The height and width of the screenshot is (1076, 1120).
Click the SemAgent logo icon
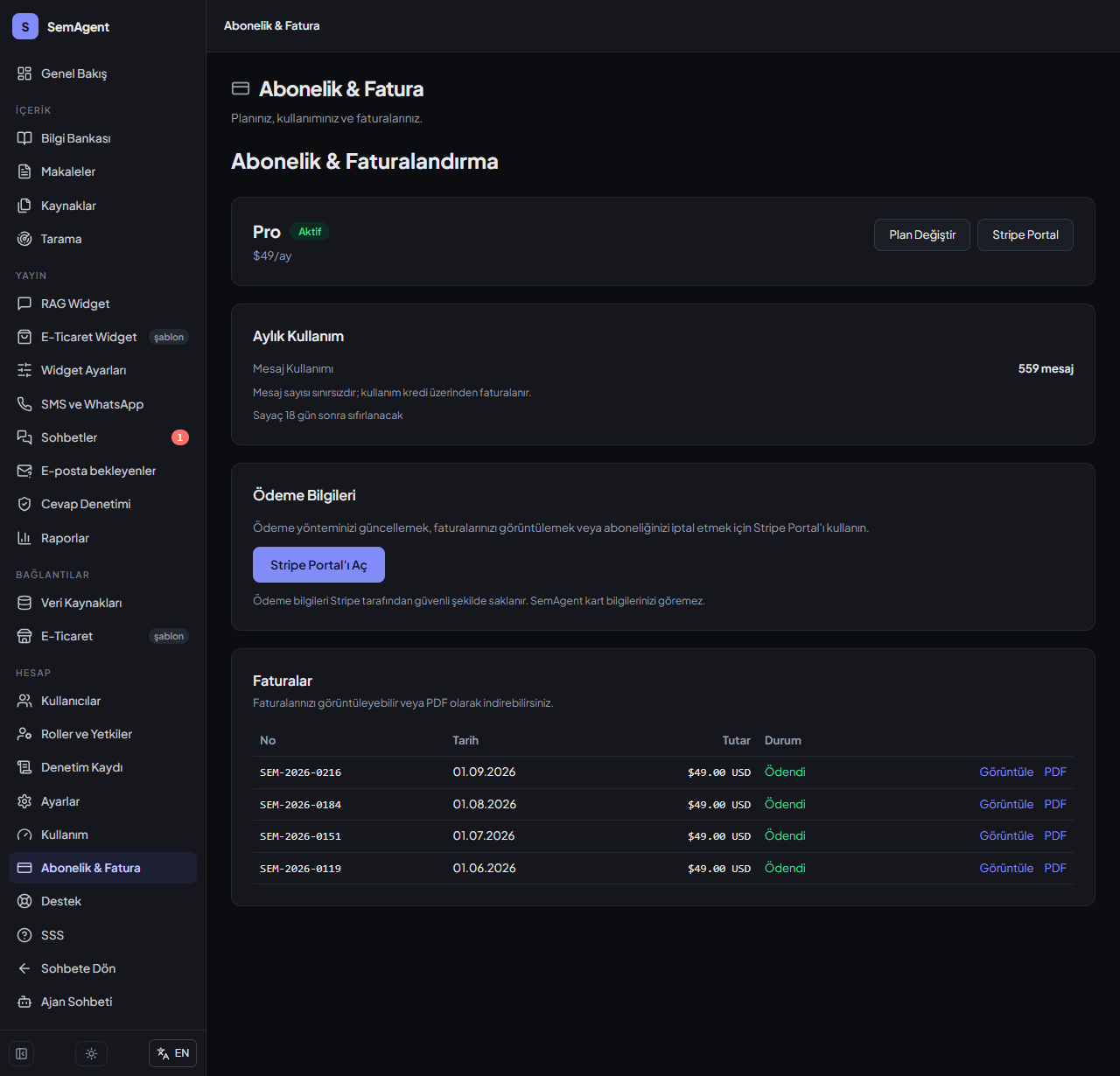pyautogui.click(x=25, y=26)
